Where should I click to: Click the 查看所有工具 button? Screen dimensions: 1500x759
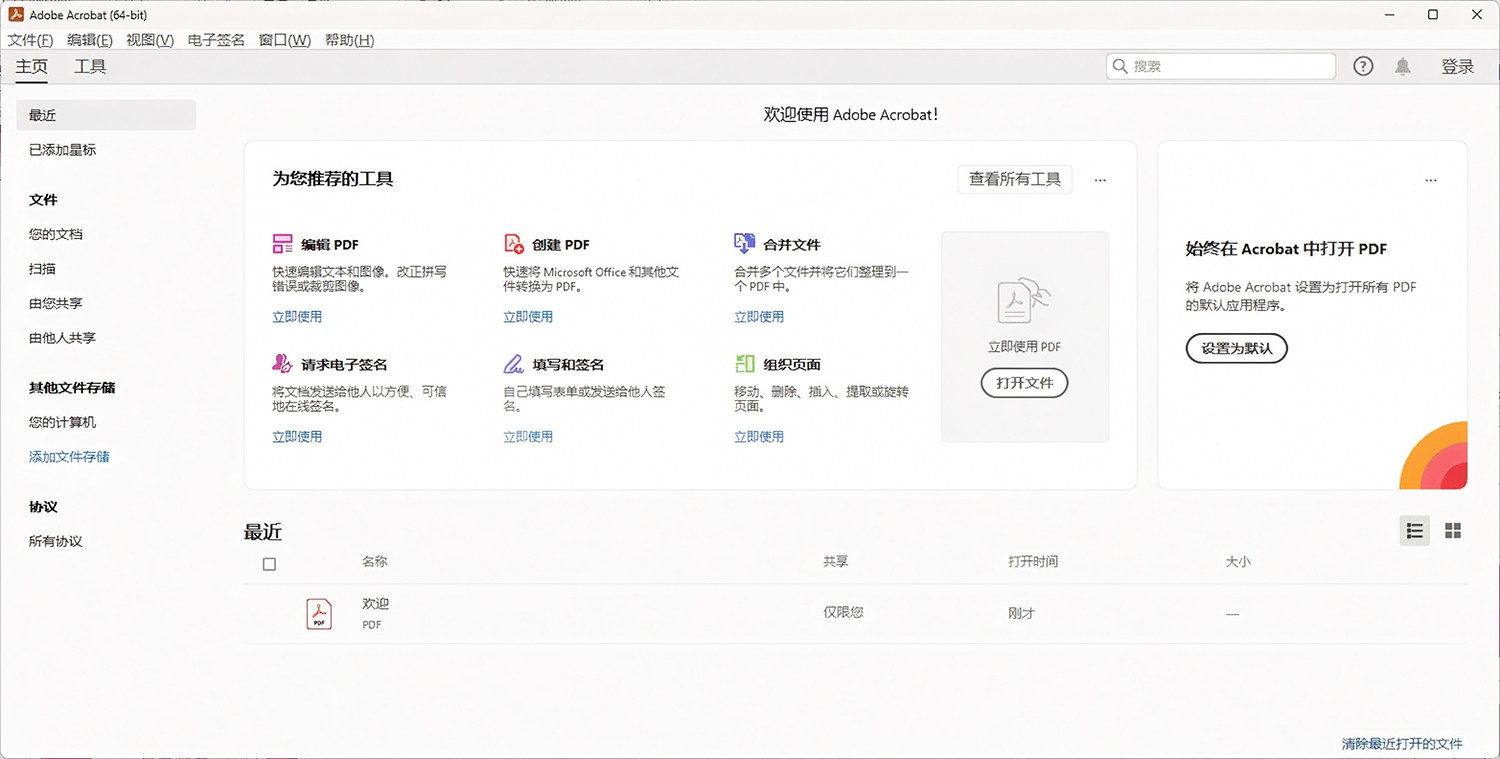click(x=1015, y=180)
